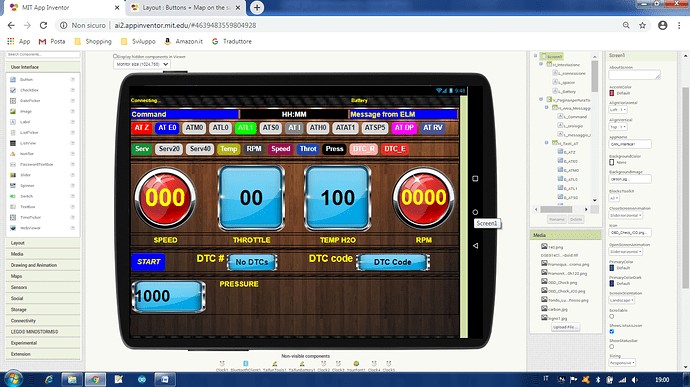Click the DTC_E button in the preview
Screen dimensions: 690x387
395,149
